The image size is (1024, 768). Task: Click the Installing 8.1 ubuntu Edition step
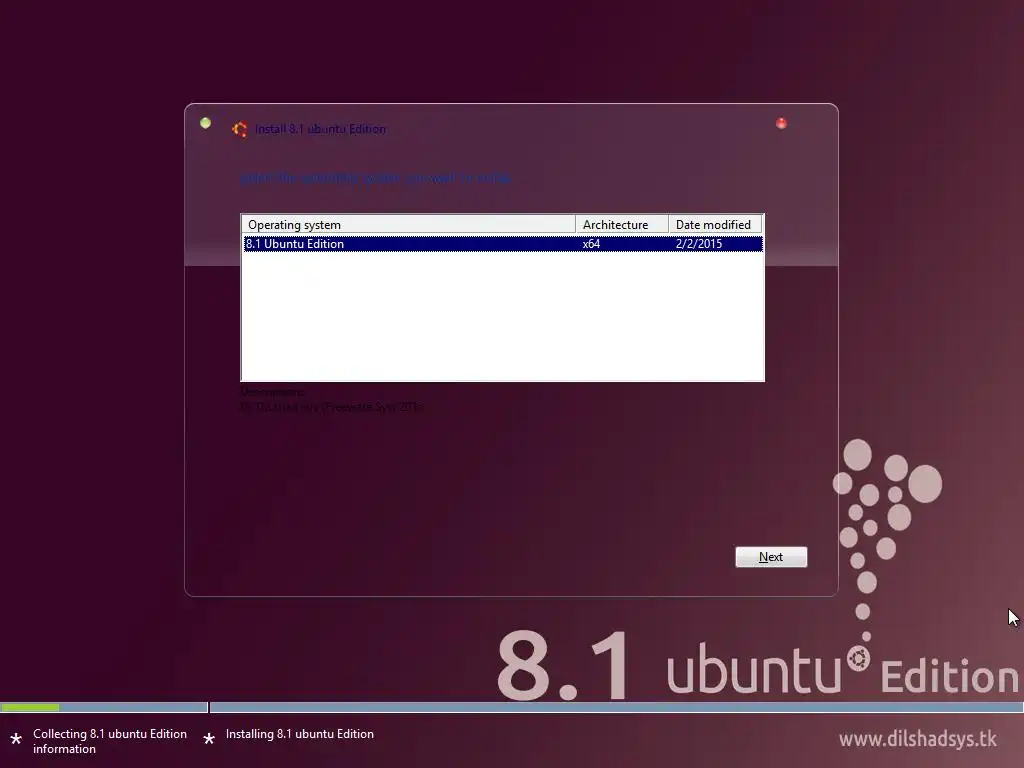coord(300,734)
